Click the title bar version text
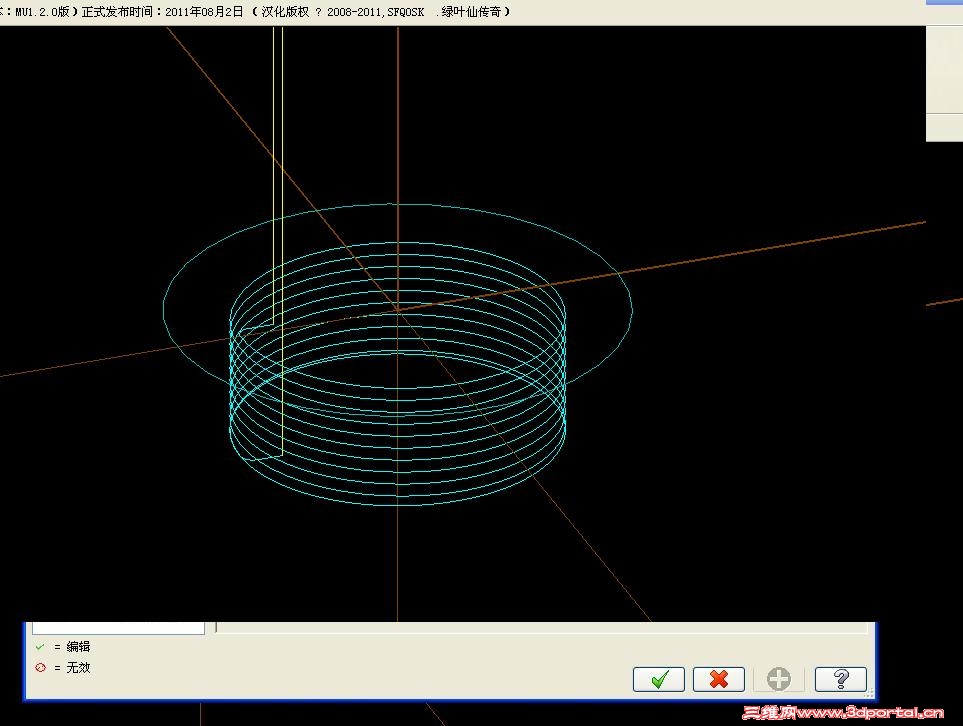Viewport: 963px width, 726px height. [x=255, y=12]
